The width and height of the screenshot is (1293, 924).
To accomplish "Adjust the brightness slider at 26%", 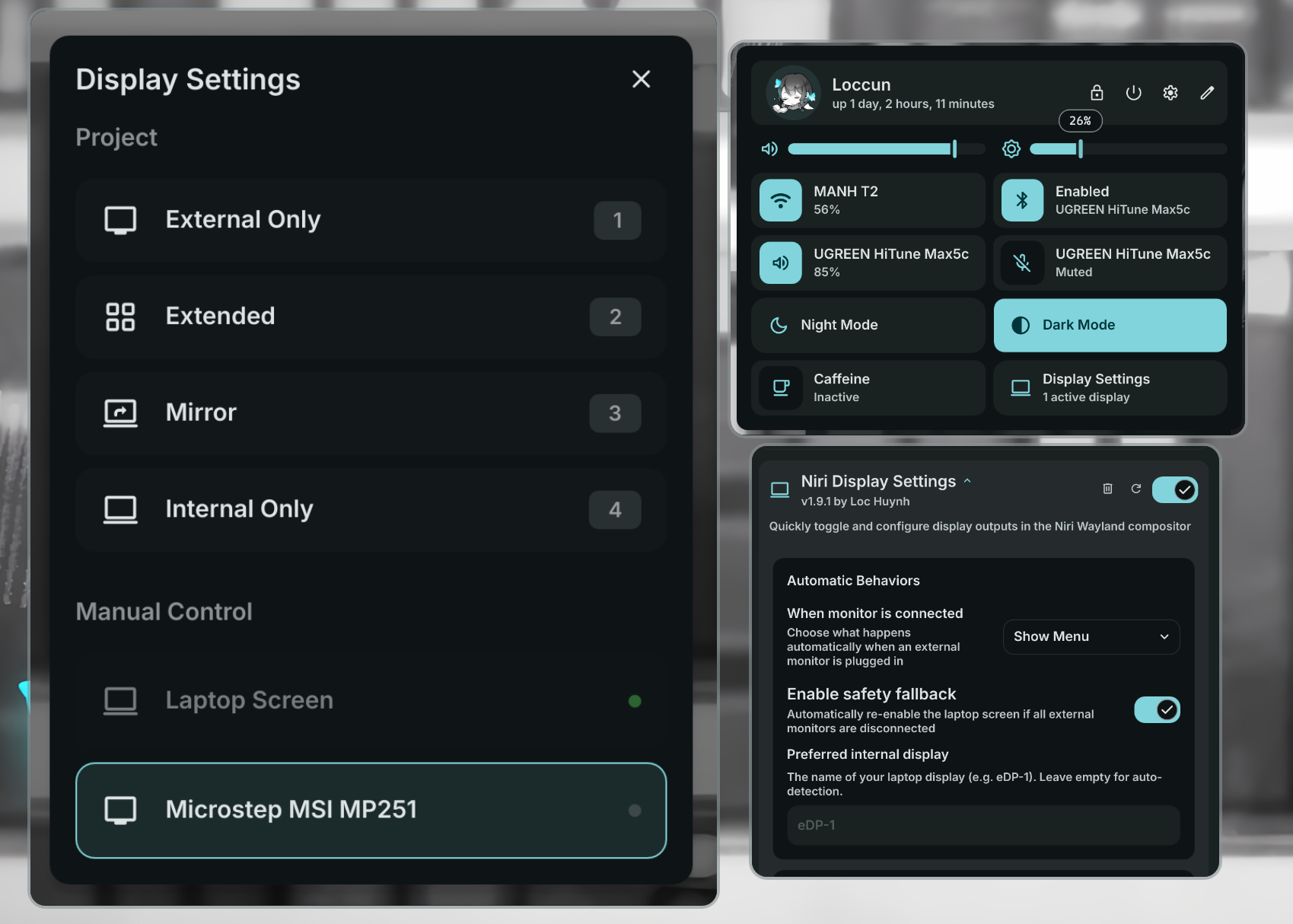I will (x=1128, y=148).
